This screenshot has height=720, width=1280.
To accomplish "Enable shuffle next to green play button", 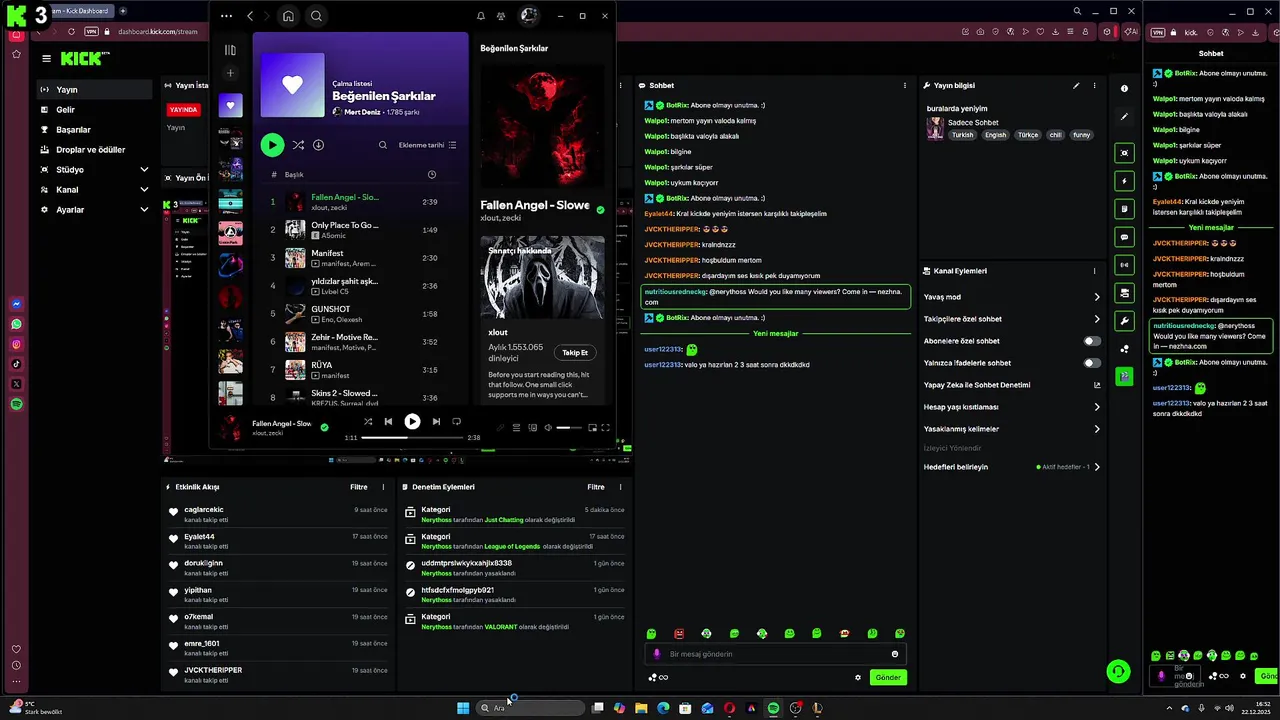I will pyautogui.click(x=298, y=145).
